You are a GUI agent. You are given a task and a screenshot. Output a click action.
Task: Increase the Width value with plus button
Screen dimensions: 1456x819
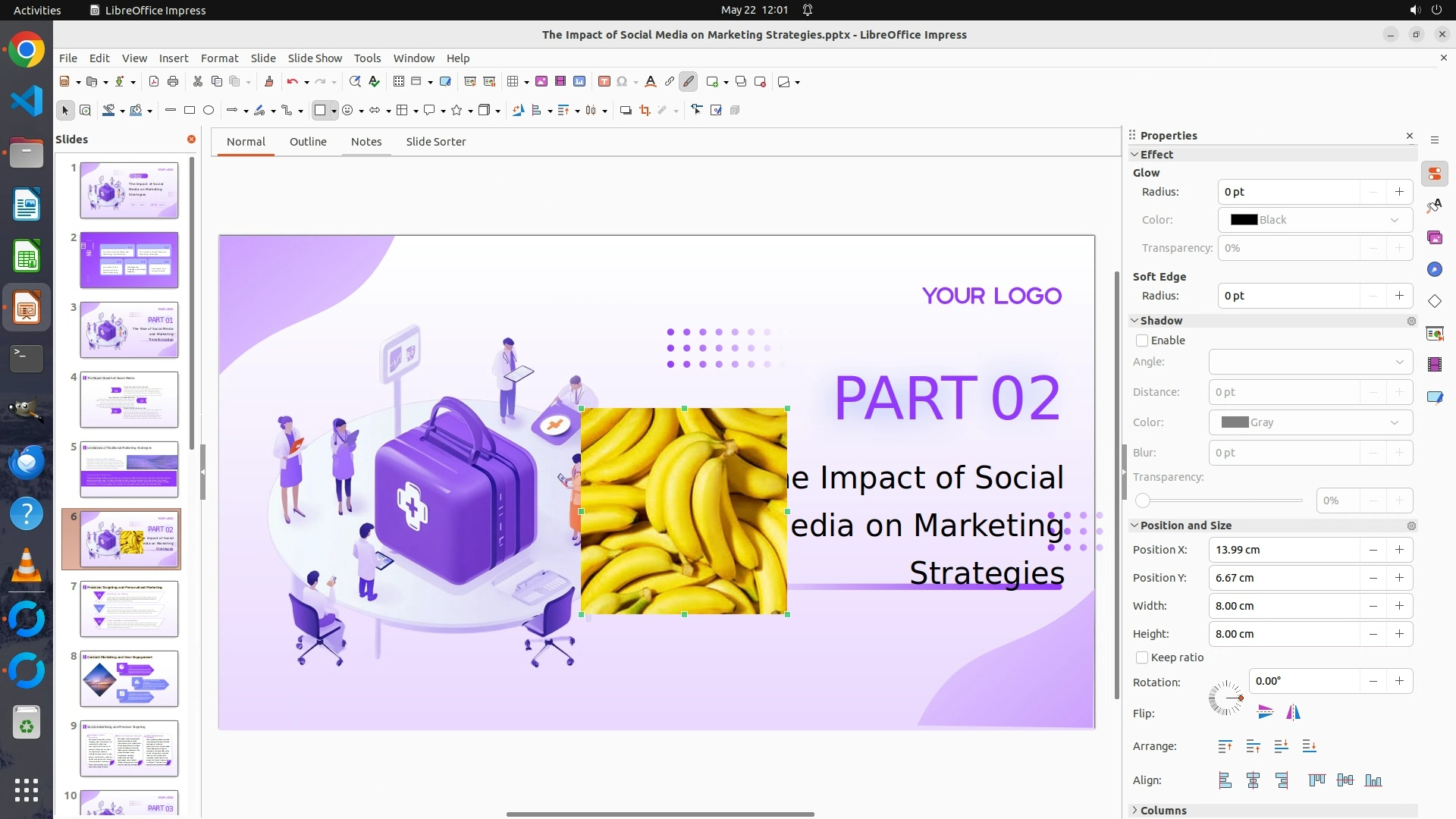[x=1399, y=606]
